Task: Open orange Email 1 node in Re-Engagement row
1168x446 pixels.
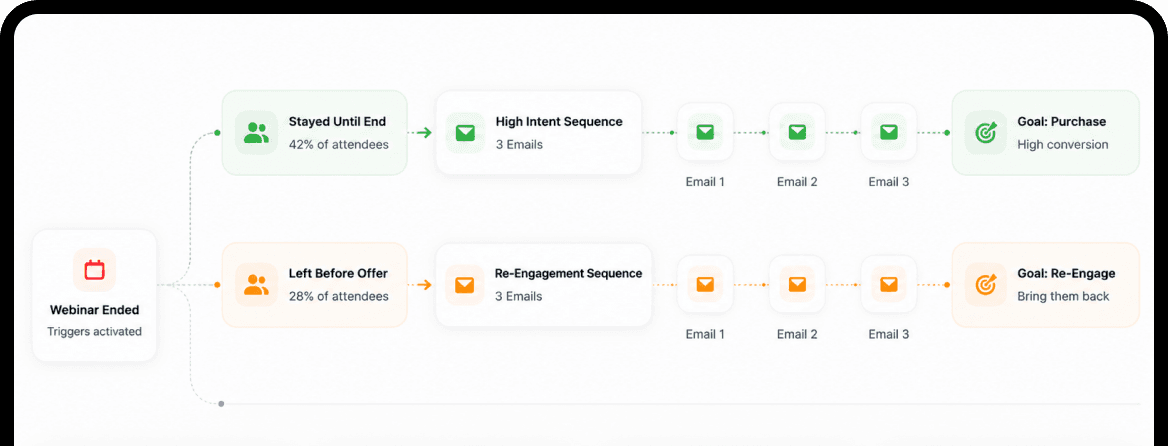Action: point(705,284)
